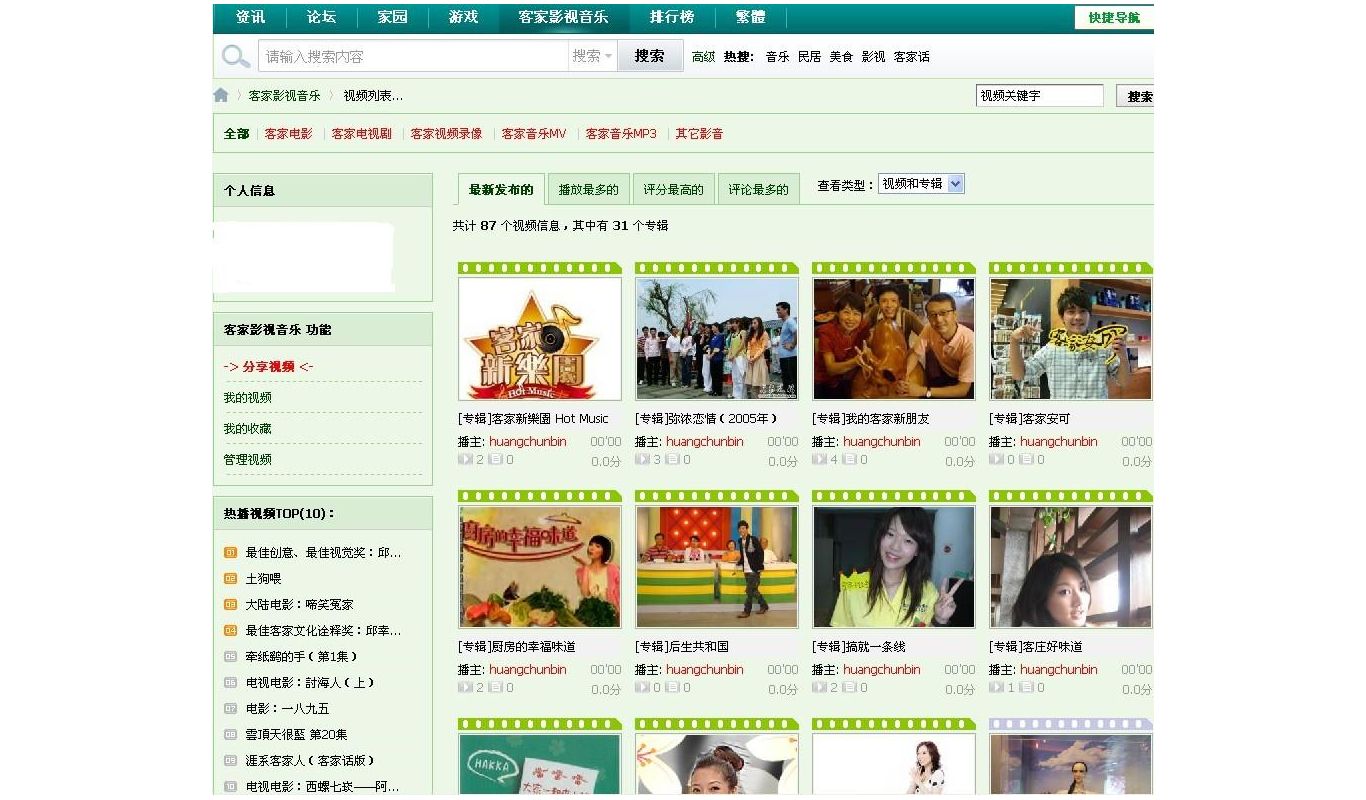This screenshot has height=800, width=1366.
Task: Open 论坛 in the top navigation
Action: pyautogui.click(x=321, y=17)
